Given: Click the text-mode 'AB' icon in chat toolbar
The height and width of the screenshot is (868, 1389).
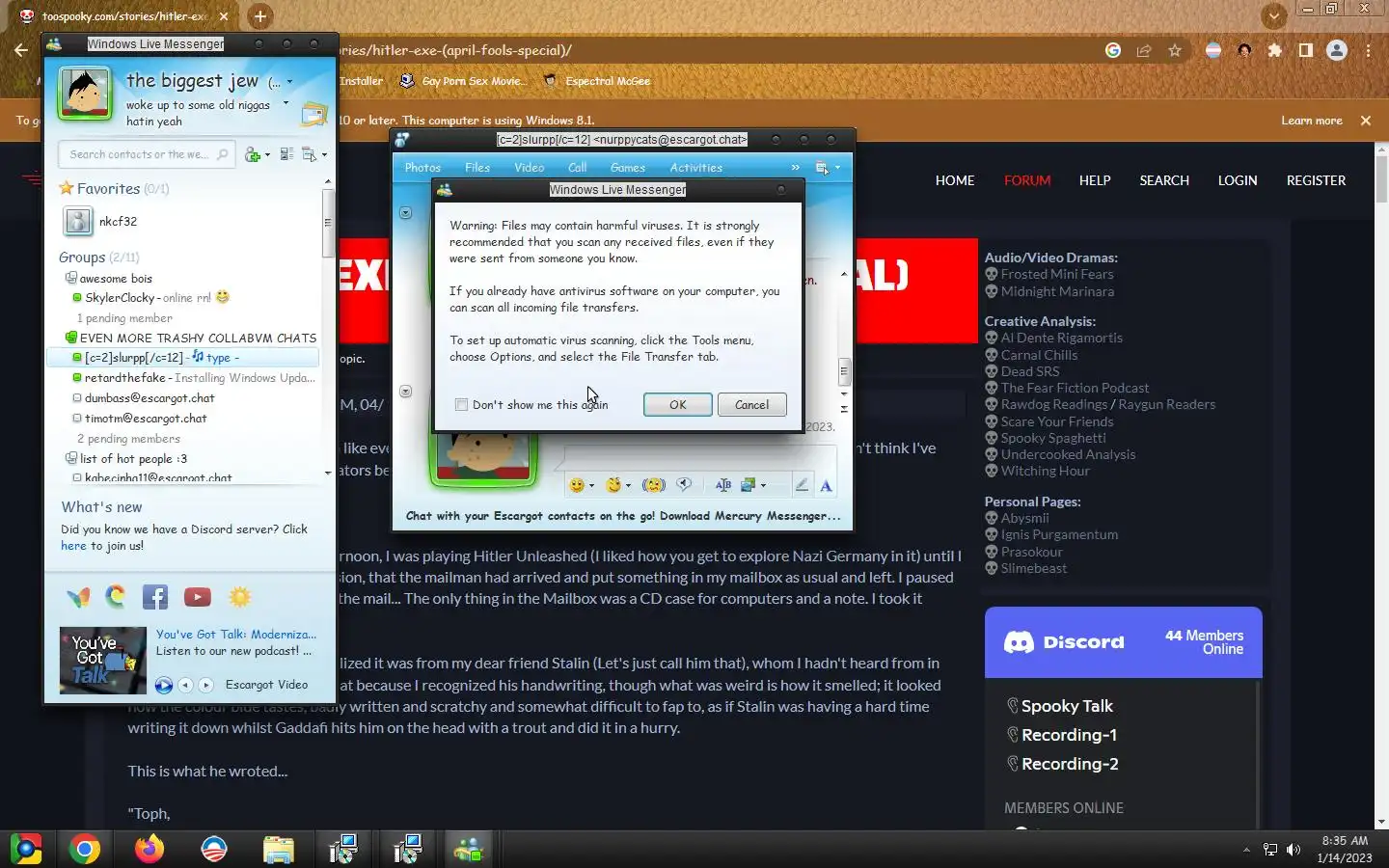Looking at the screenshot, I should pos(723,485).
